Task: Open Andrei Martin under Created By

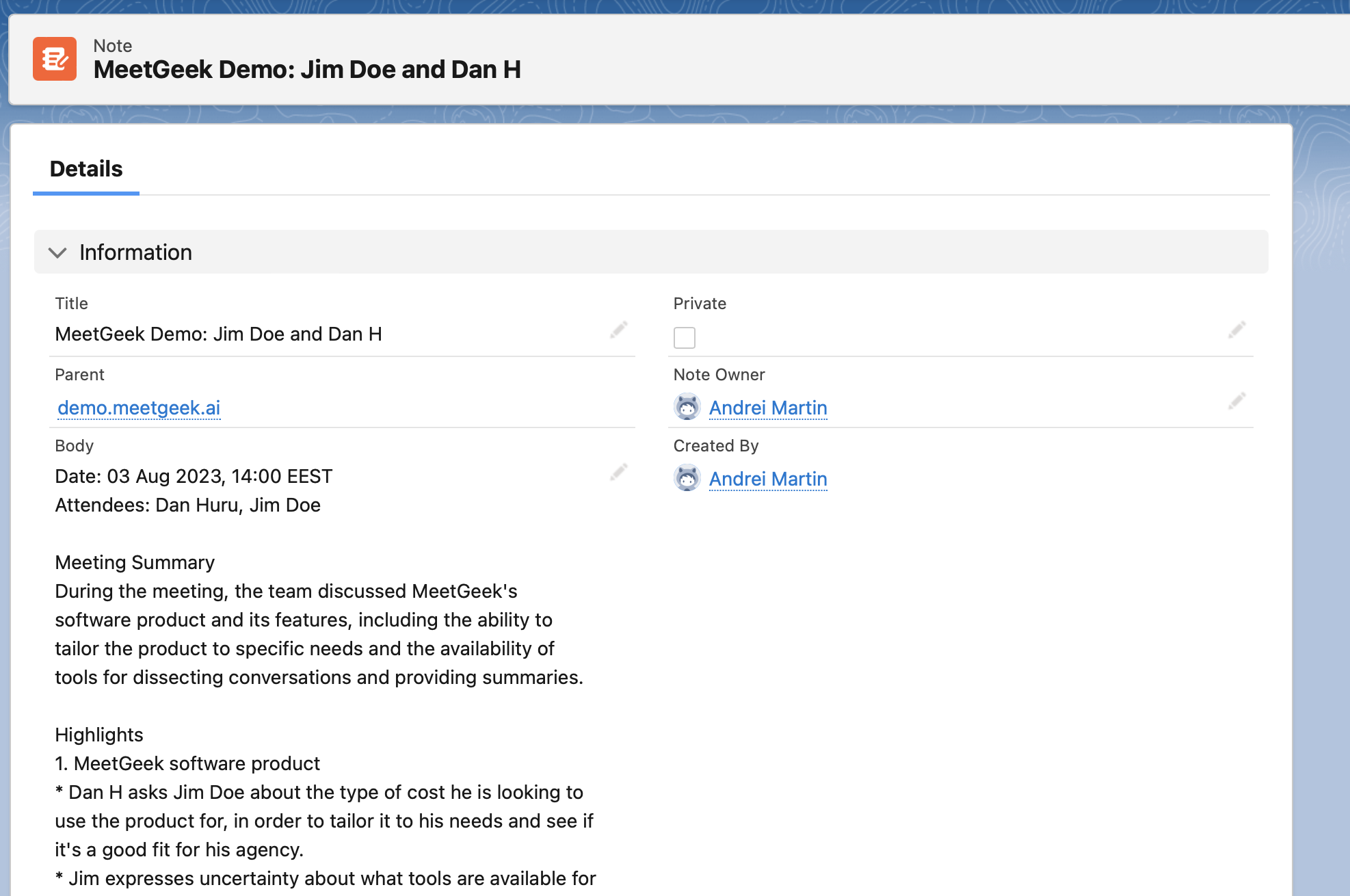Action: 768,479
